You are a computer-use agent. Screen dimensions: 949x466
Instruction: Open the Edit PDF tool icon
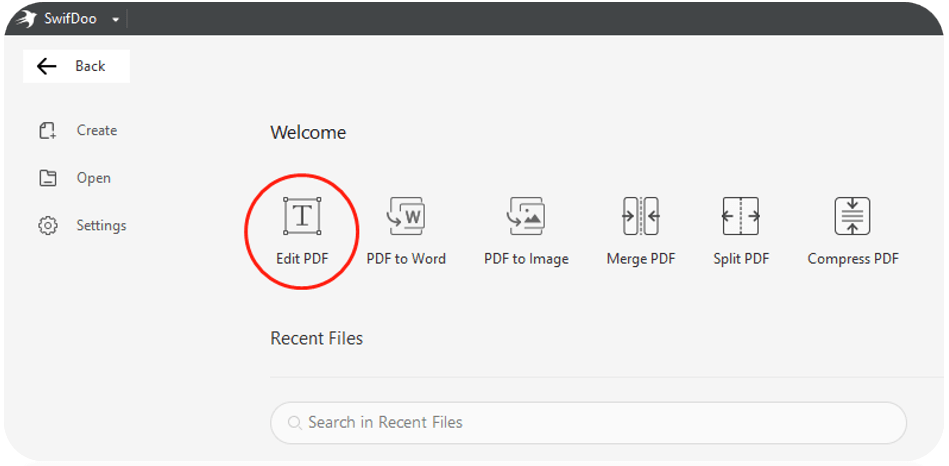point(302,216)
